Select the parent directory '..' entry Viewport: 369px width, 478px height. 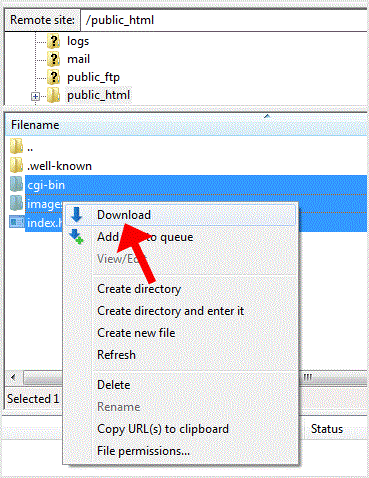[30, 147]
